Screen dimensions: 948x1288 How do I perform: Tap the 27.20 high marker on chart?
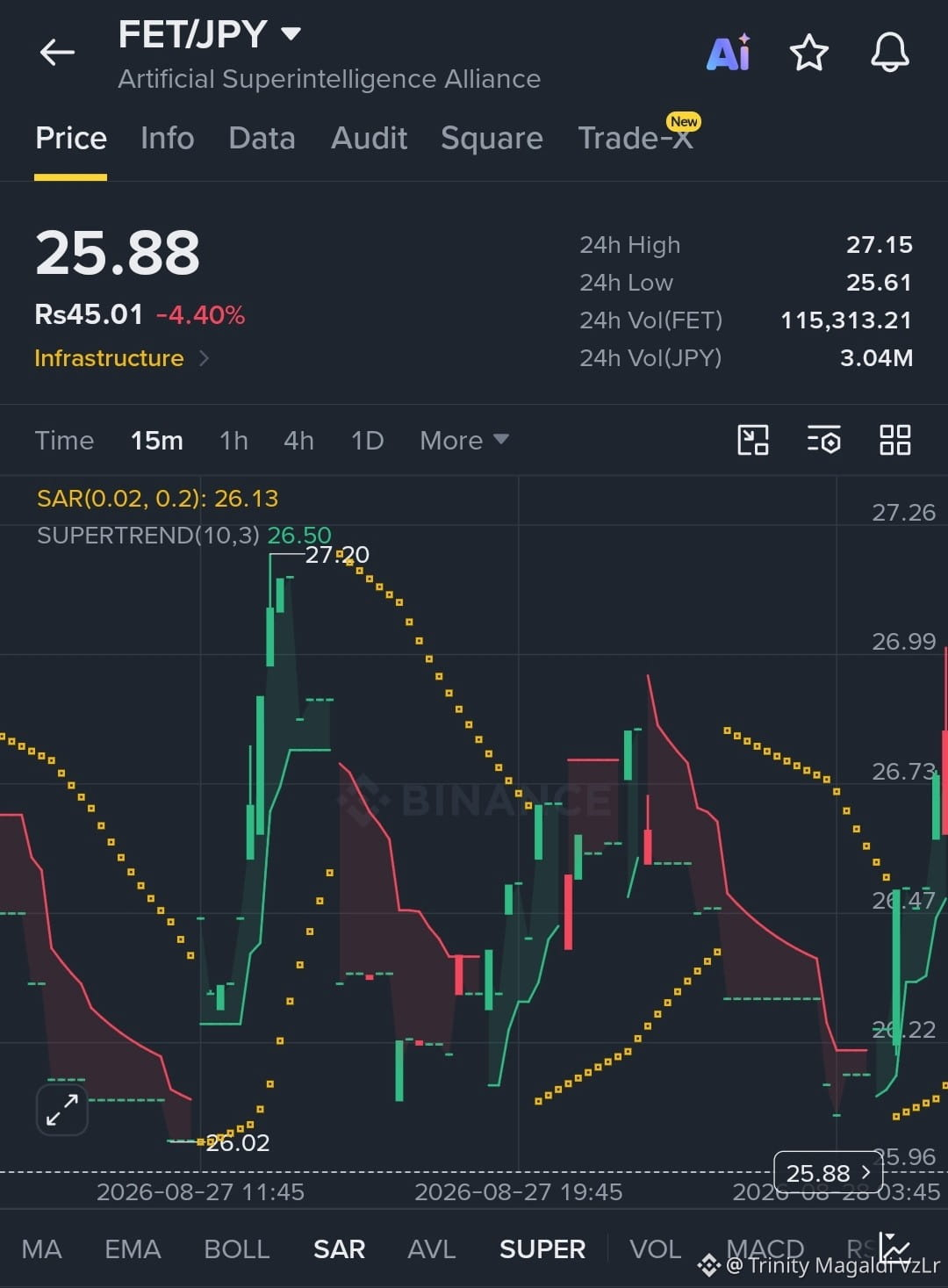[x=336, y=554]
